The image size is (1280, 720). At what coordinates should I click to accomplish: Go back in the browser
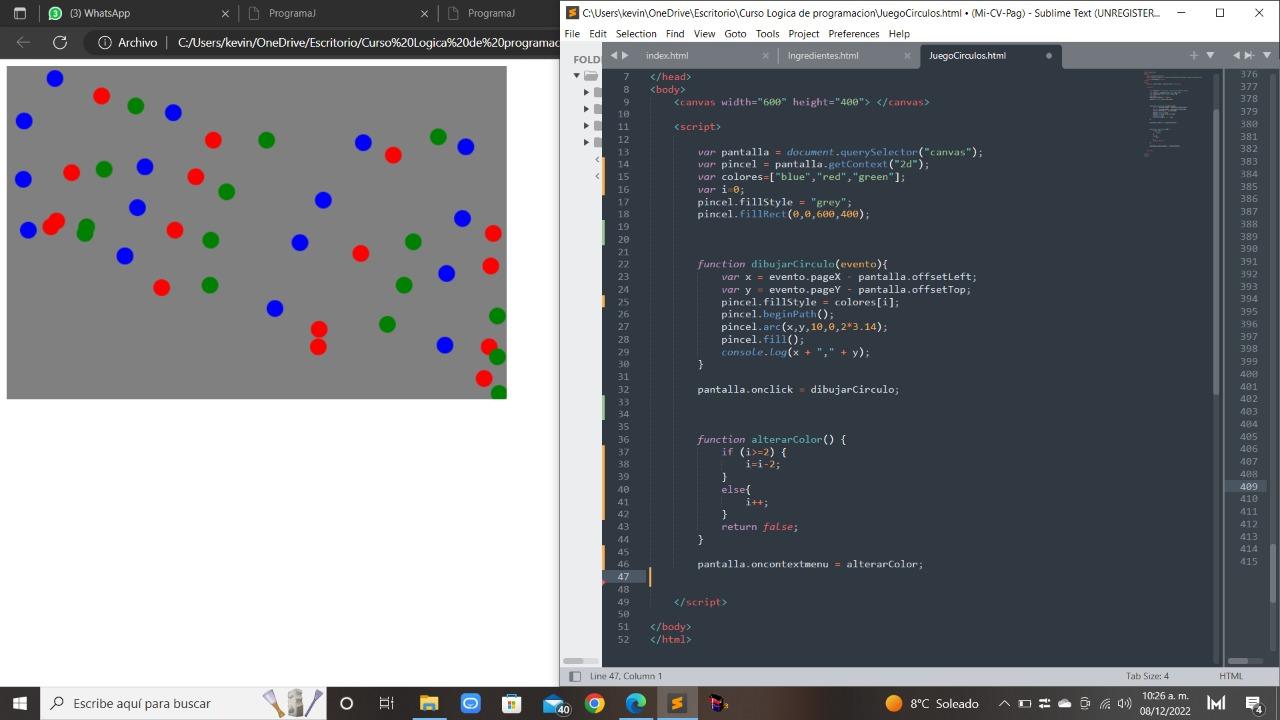tap(23, 43)
